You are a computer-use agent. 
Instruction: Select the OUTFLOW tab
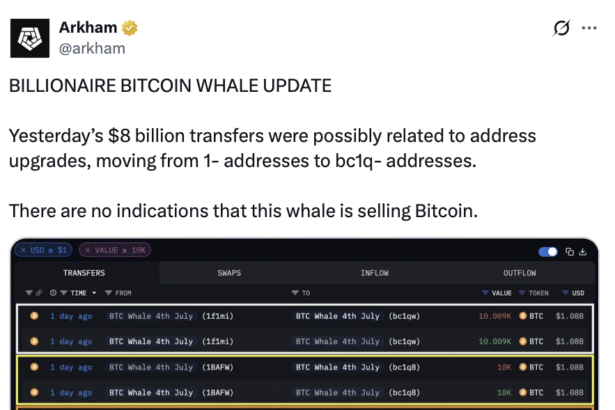pos(520,272)
